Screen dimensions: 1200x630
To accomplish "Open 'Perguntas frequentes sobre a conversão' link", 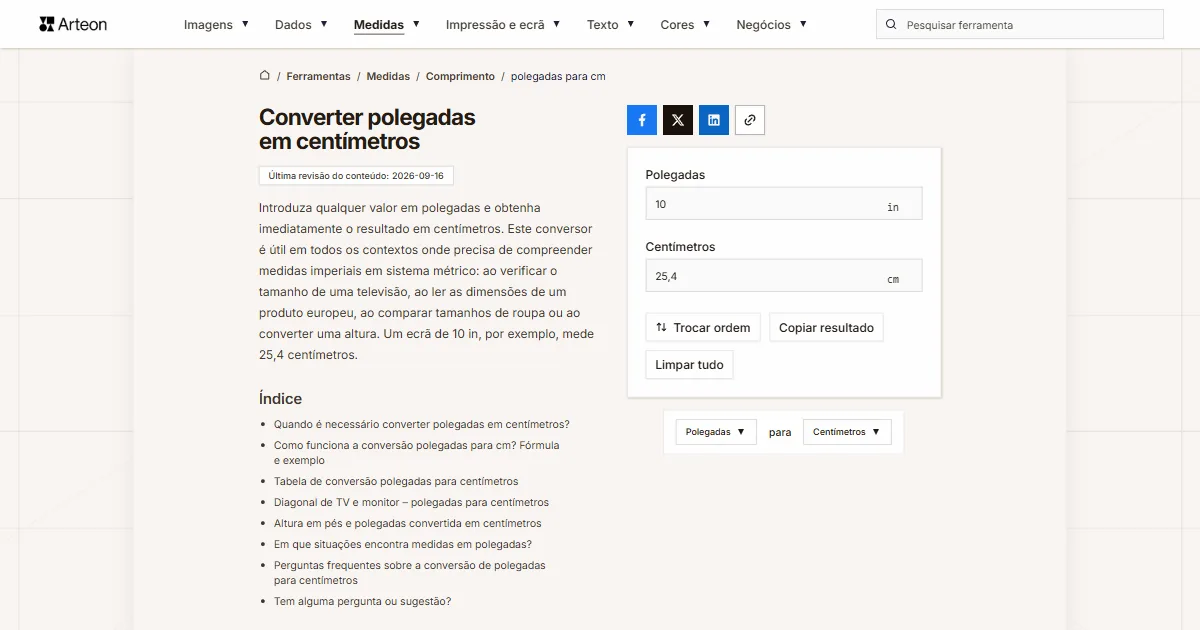I will click(410, 572).
